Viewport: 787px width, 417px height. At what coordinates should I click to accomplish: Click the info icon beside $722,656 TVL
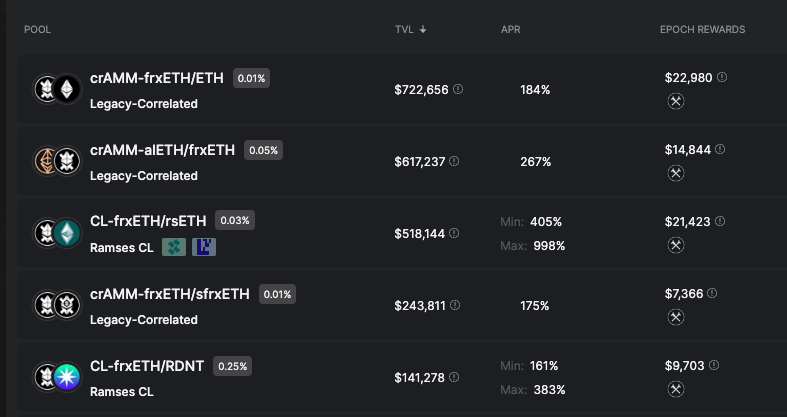(458, 89)
